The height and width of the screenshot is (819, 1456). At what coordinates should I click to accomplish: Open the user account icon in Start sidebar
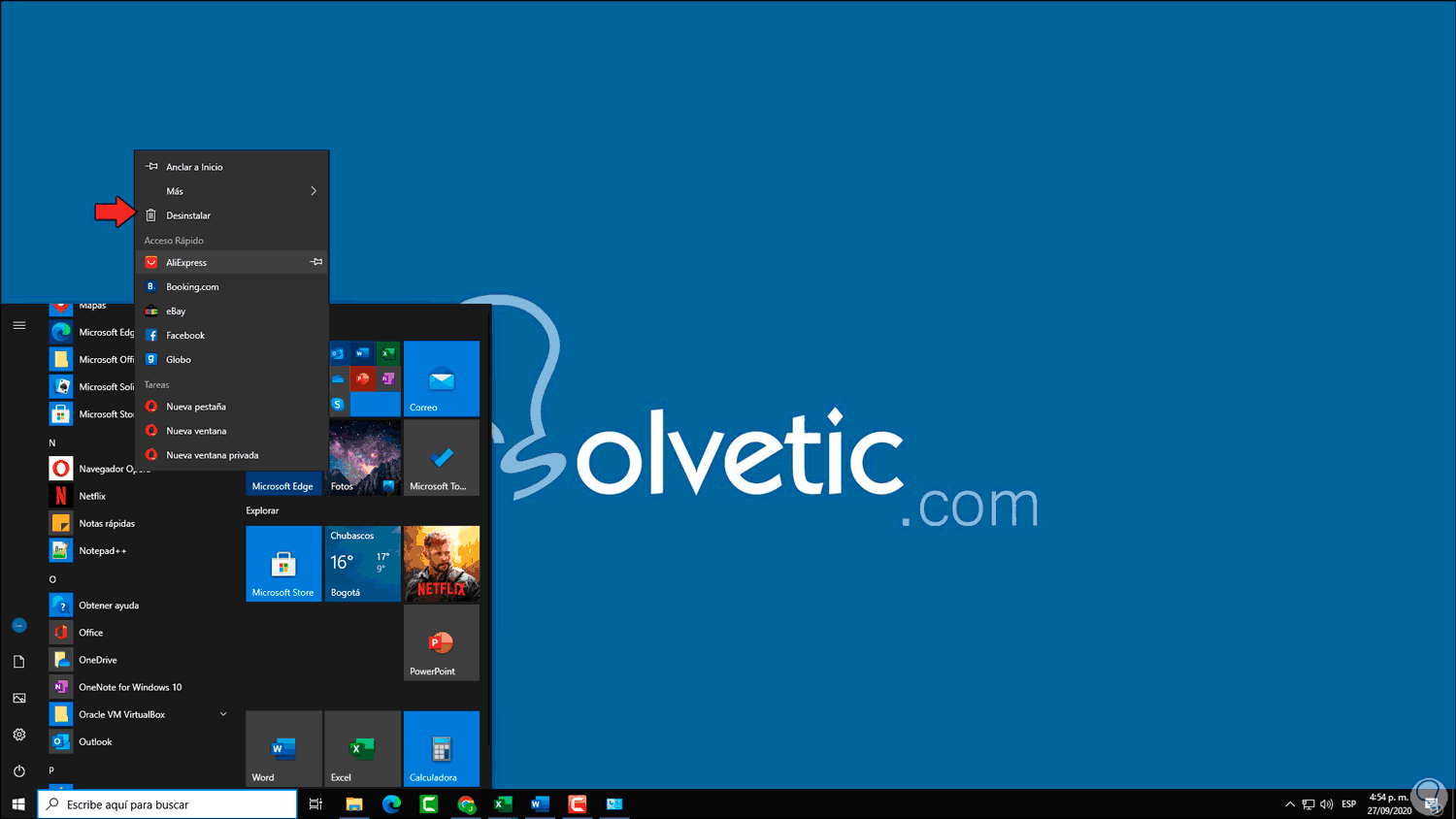pos(19,626)
